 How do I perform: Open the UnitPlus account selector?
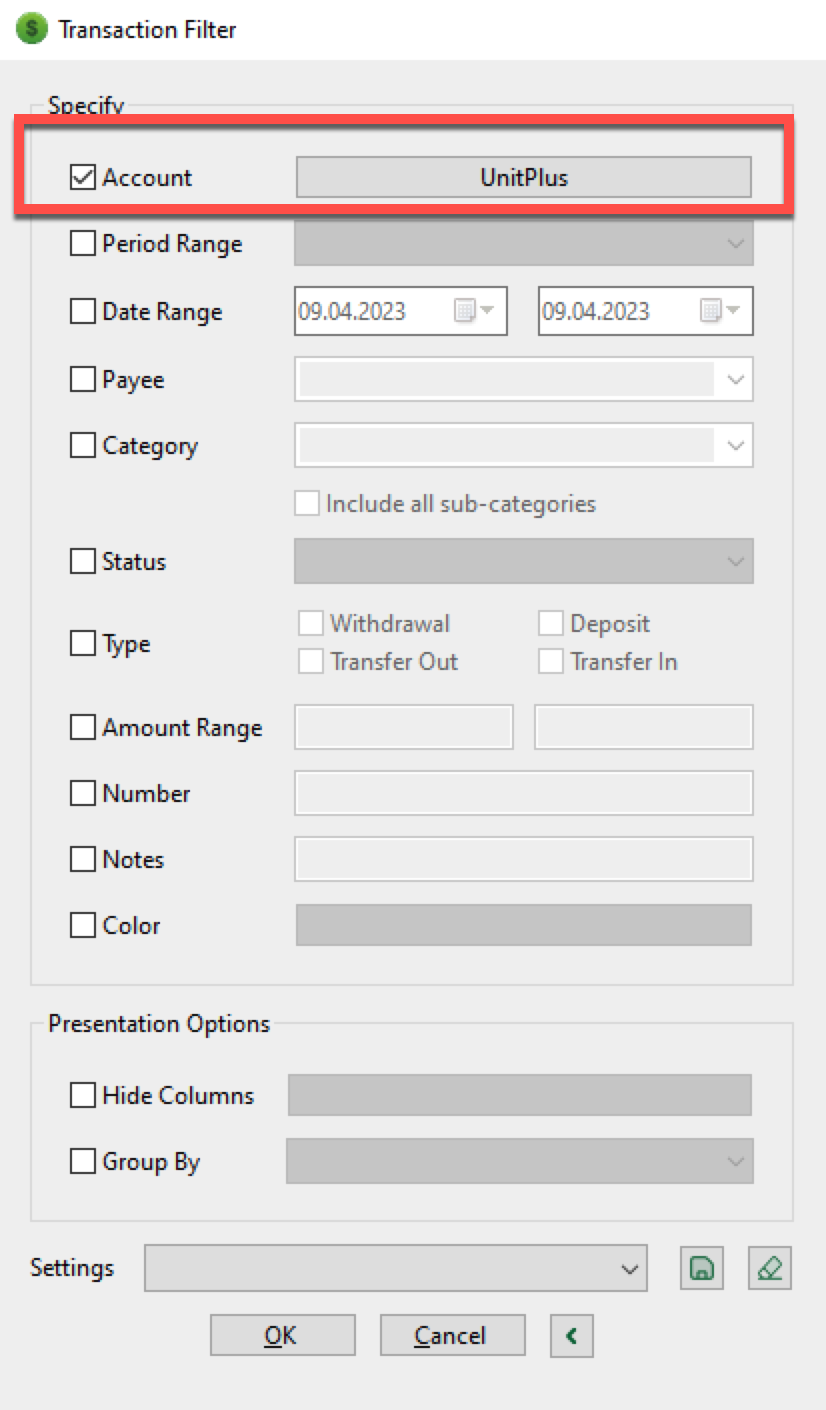(x=523, y=177)
